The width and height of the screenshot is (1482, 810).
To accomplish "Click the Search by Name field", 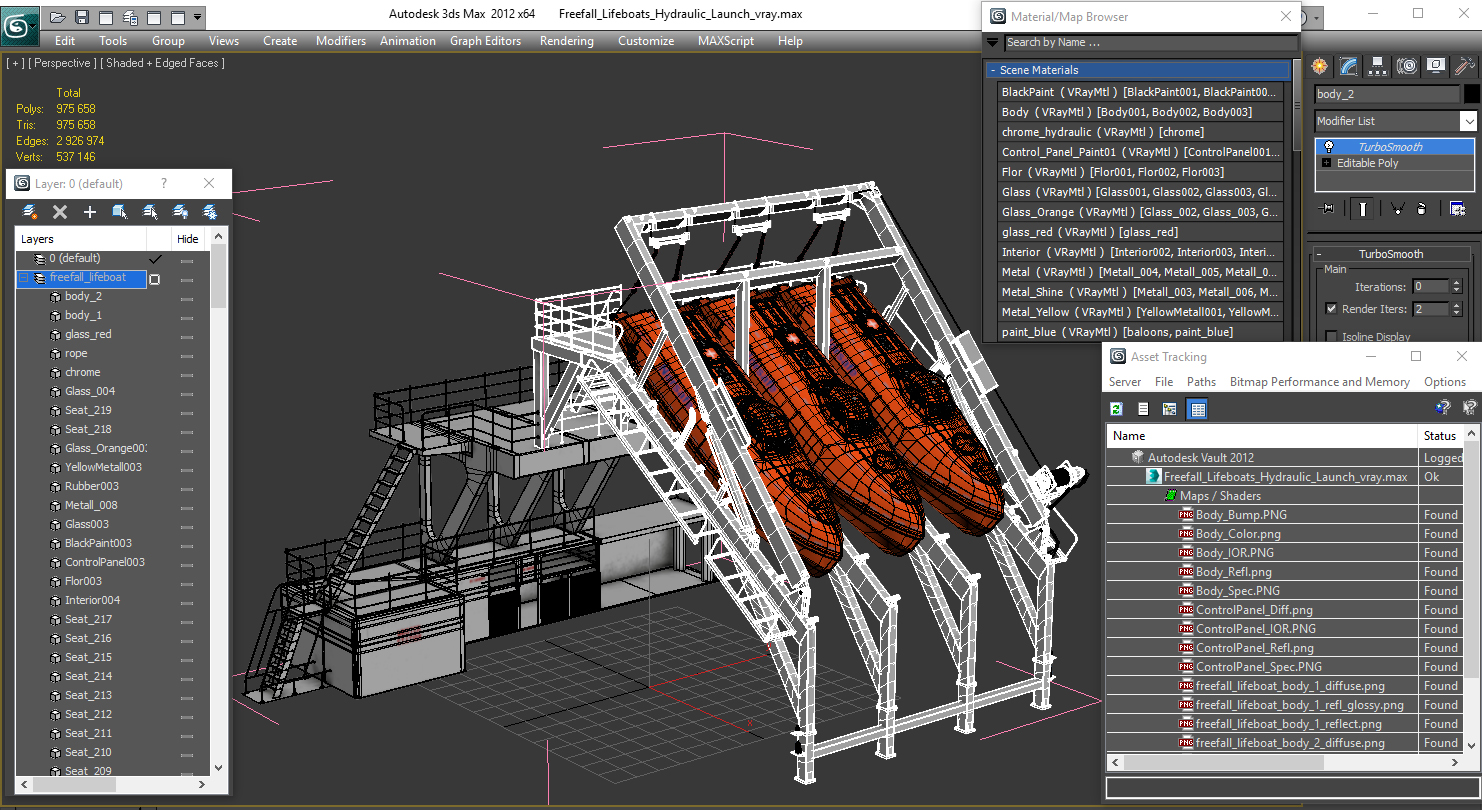I will coord(1150,42).
